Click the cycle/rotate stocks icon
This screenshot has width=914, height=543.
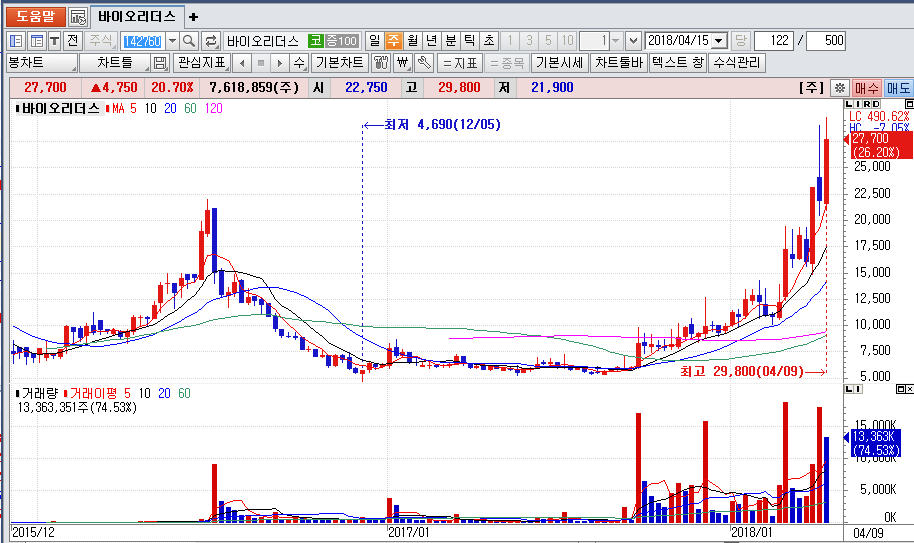[211, 41]
